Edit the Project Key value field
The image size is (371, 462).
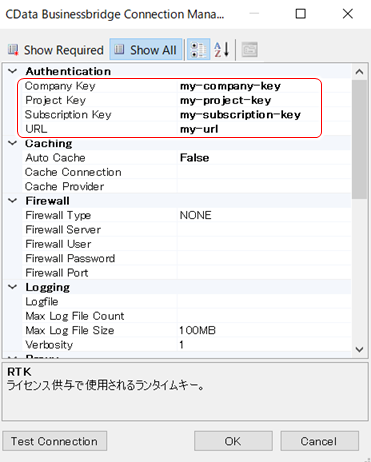(x=264, y=100)
